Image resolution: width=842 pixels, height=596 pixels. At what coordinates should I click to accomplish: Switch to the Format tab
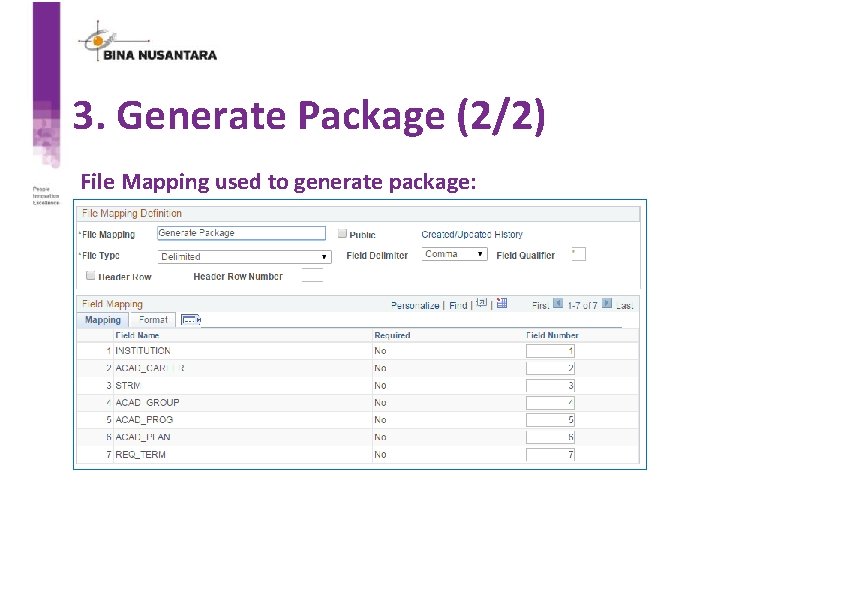point(153,319)
